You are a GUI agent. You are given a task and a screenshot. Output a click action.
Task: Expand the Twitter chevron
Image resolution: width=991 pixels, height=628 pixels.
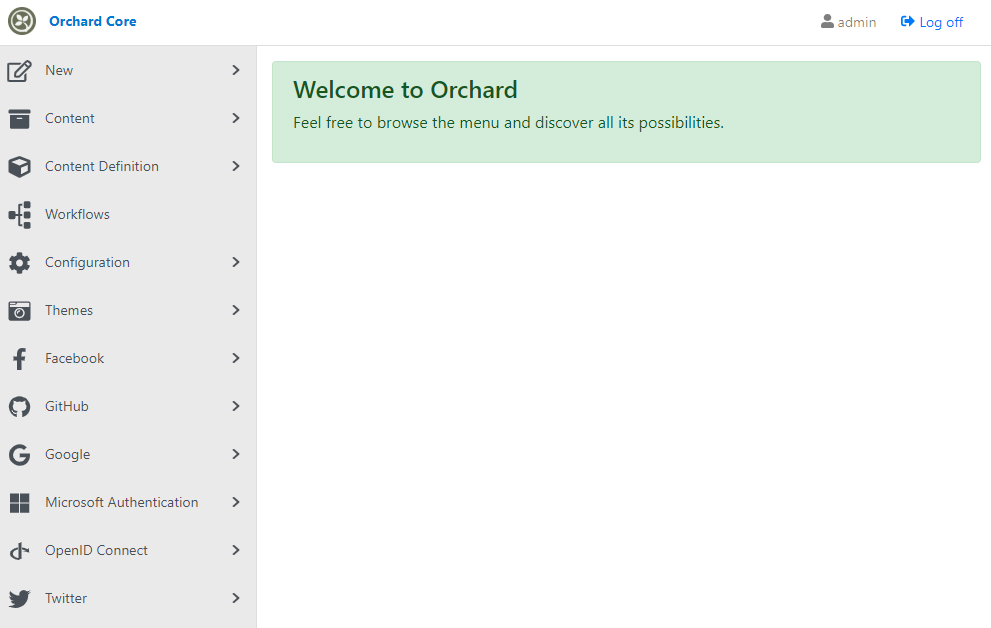(236, 598)
